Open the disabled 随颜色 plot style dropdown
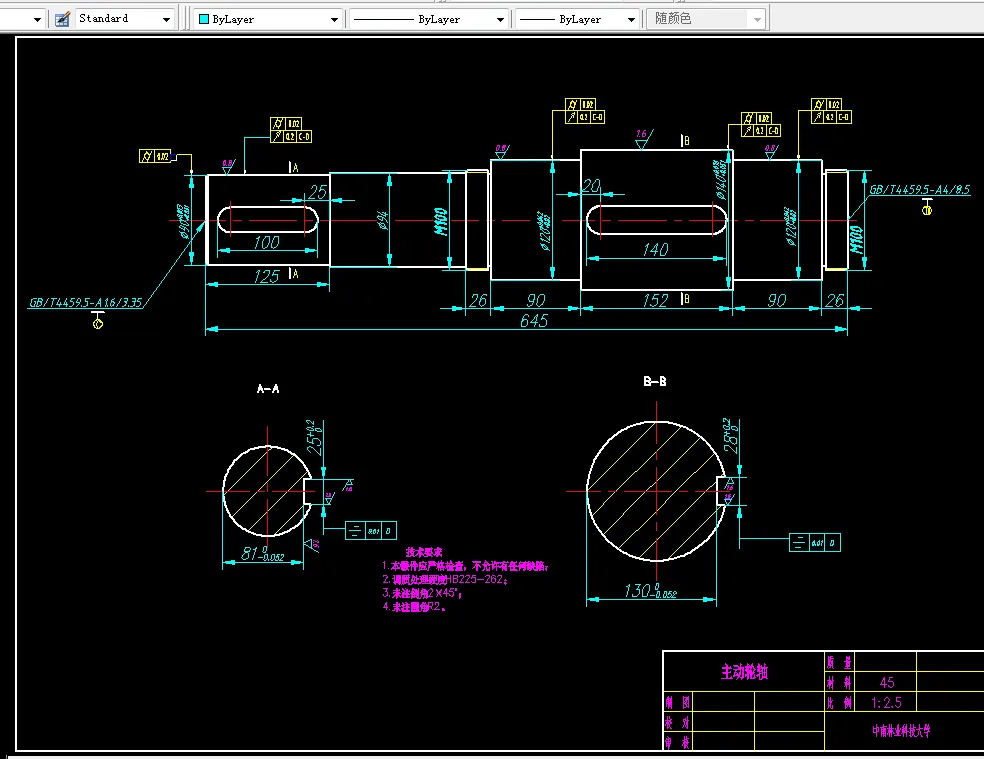The image size is (984, 759). [707, 19]
